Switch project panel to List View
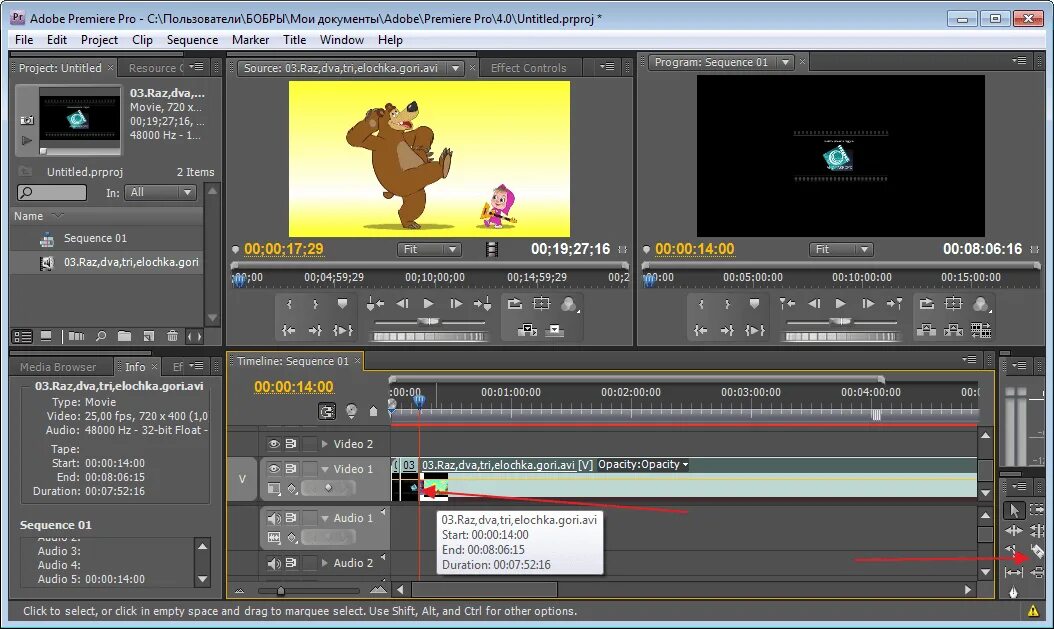The height and width of the screenshot is (629, 1054). click(x=23, y=336)
